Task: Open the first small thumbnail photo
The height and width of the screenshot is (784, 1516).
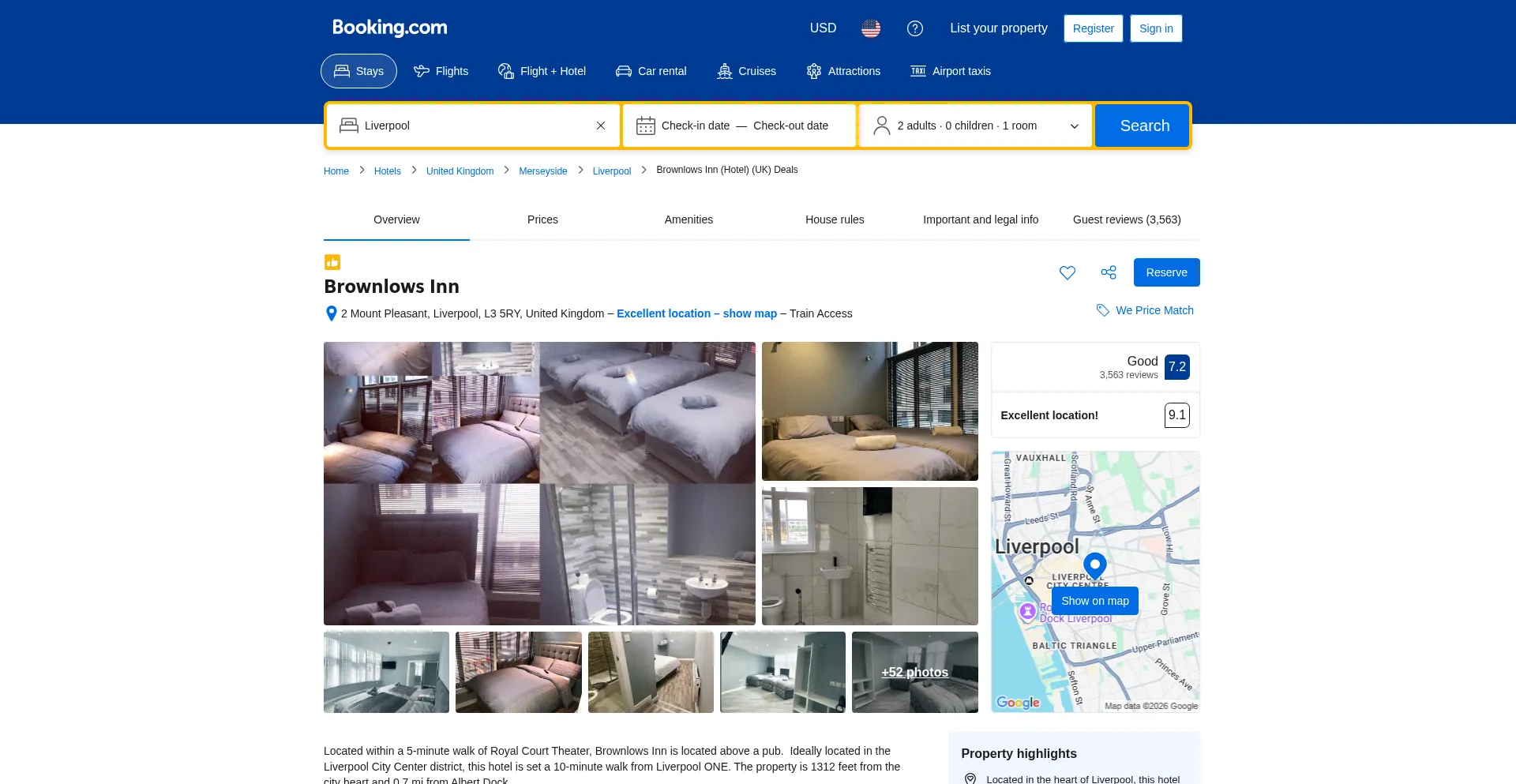Action: [386, 672]
